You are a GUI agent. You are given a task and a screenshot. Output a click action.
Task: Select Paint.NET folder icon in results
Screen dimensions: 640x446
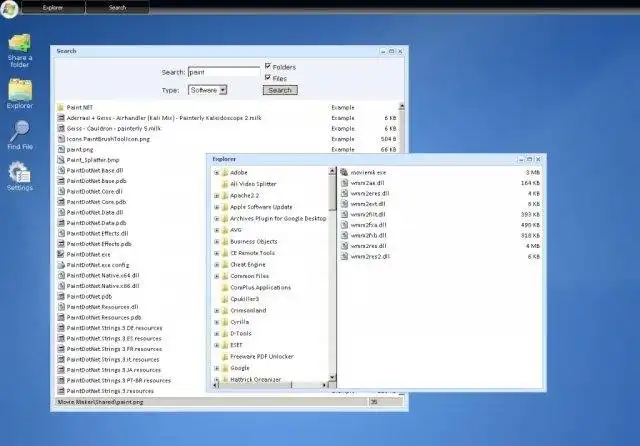tap(61, 107)
